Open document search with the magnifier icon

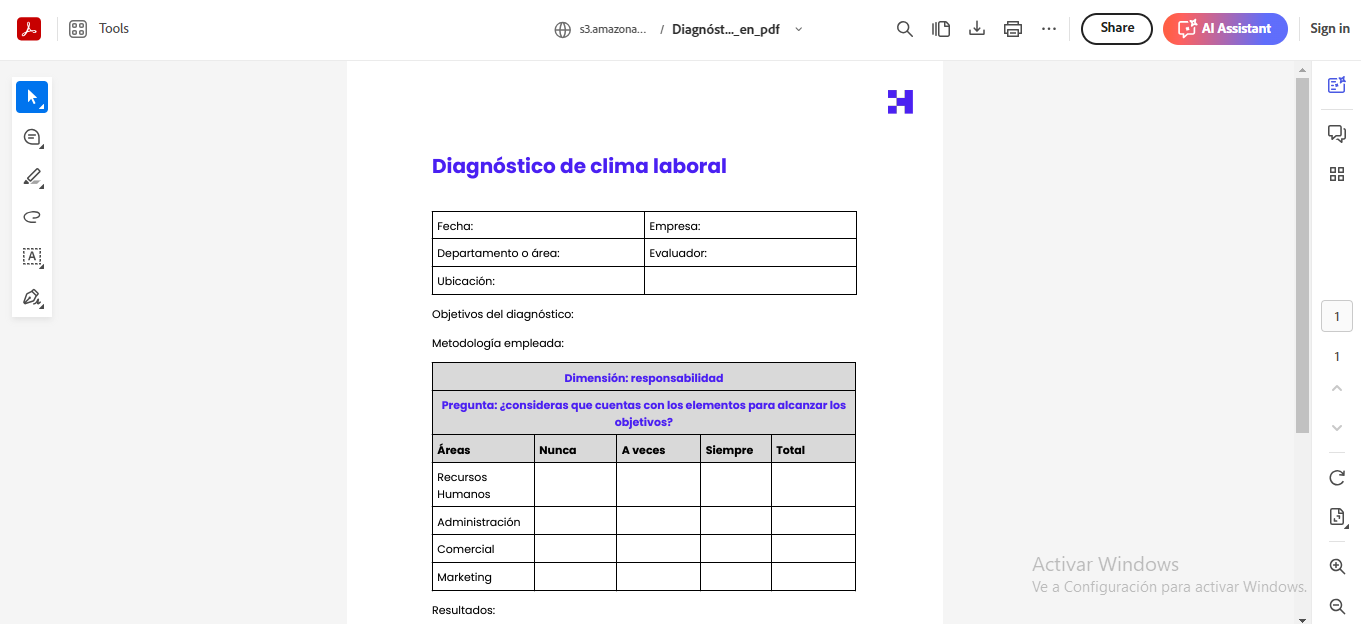pos(904,29)
